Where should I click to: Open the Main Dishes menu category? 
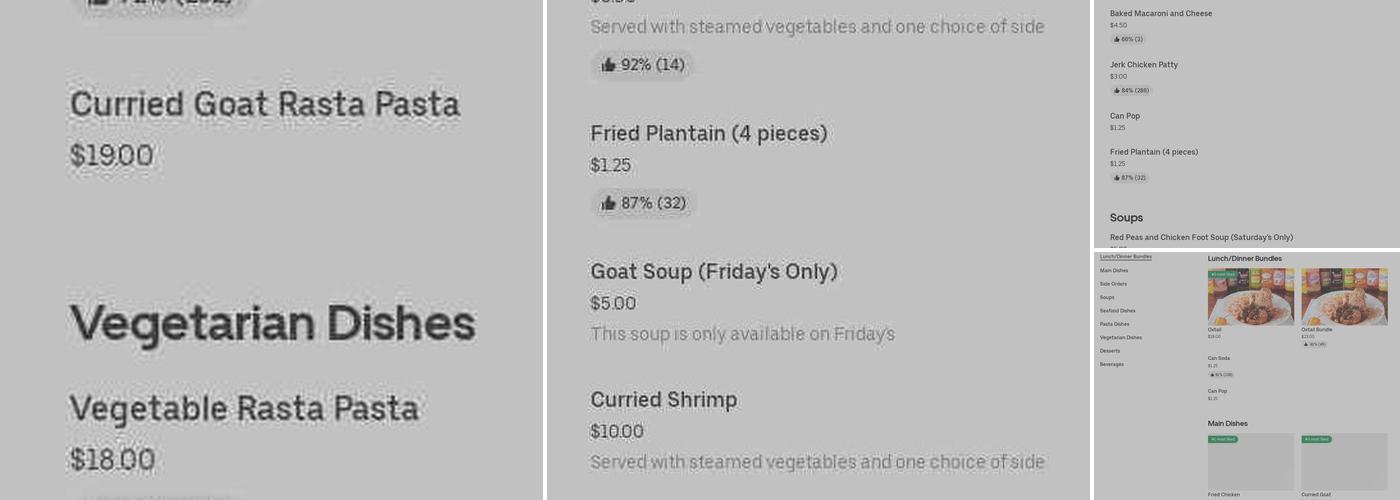point(1114,270)
